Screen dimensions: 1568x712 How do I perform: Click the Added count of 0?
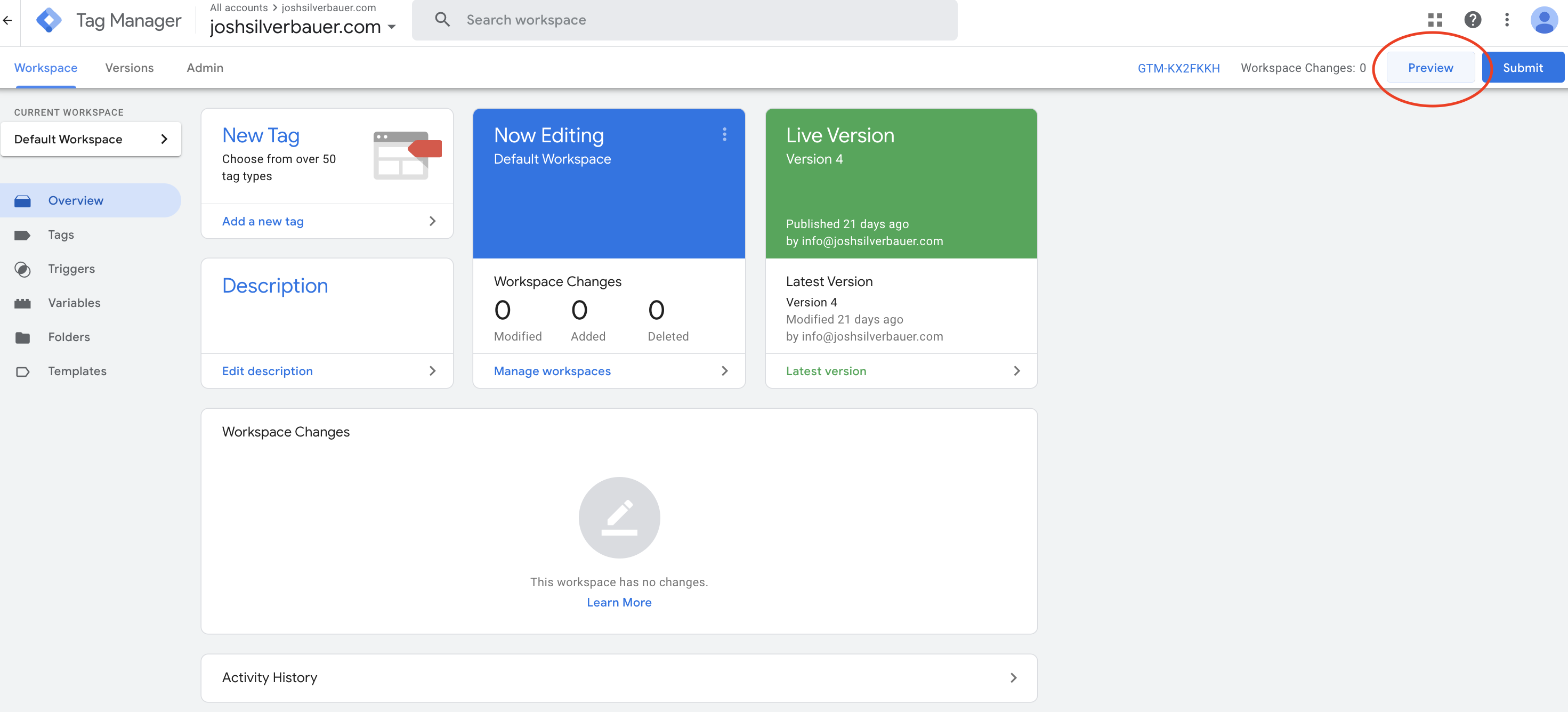click(579, 310)
